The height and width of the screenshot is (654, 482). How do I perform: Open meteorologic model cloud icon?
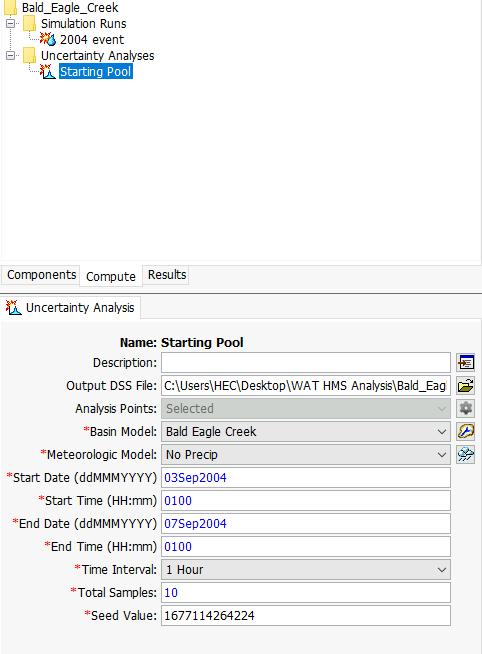click(x=465, y=454)
